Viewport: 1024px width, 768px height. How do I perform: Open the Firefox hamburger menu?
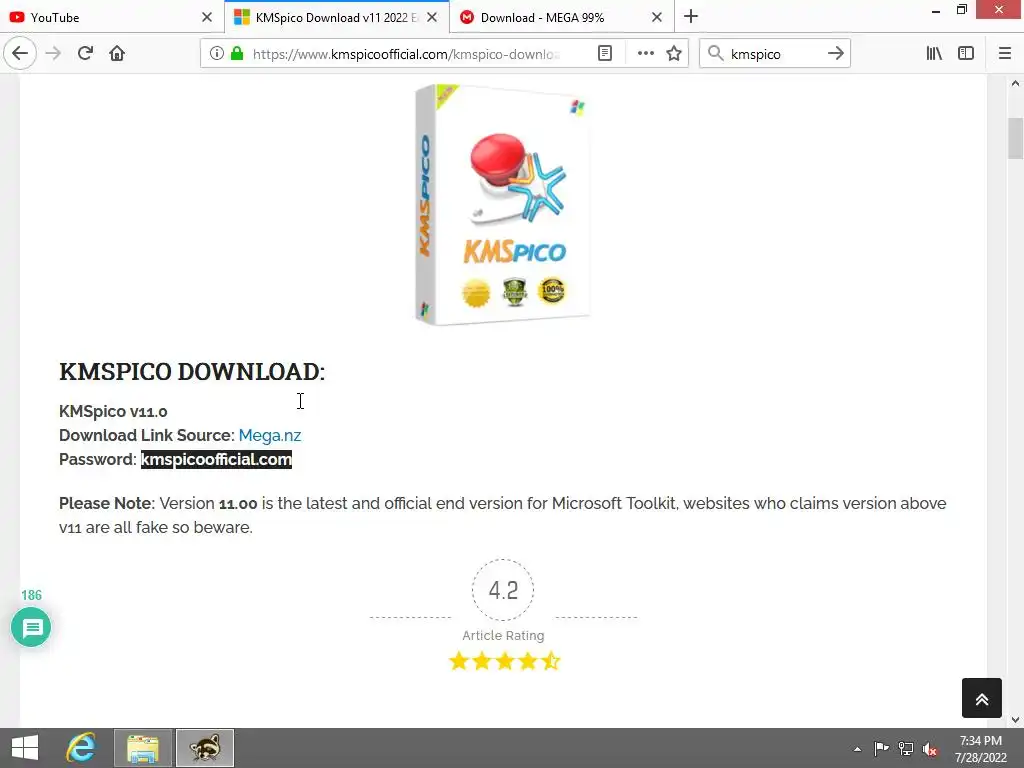click(1004, 54)
